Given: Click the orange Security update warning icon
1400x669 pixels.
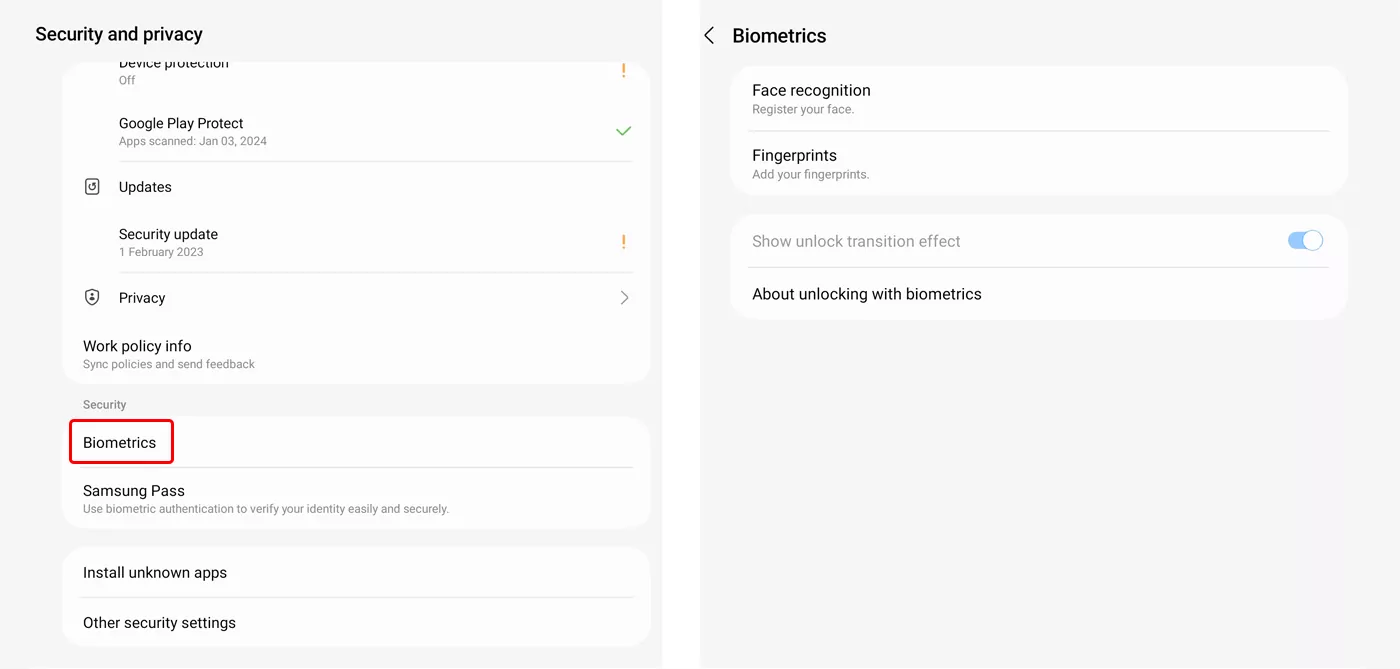Looking at the screenshot, I should coord(623,242).
